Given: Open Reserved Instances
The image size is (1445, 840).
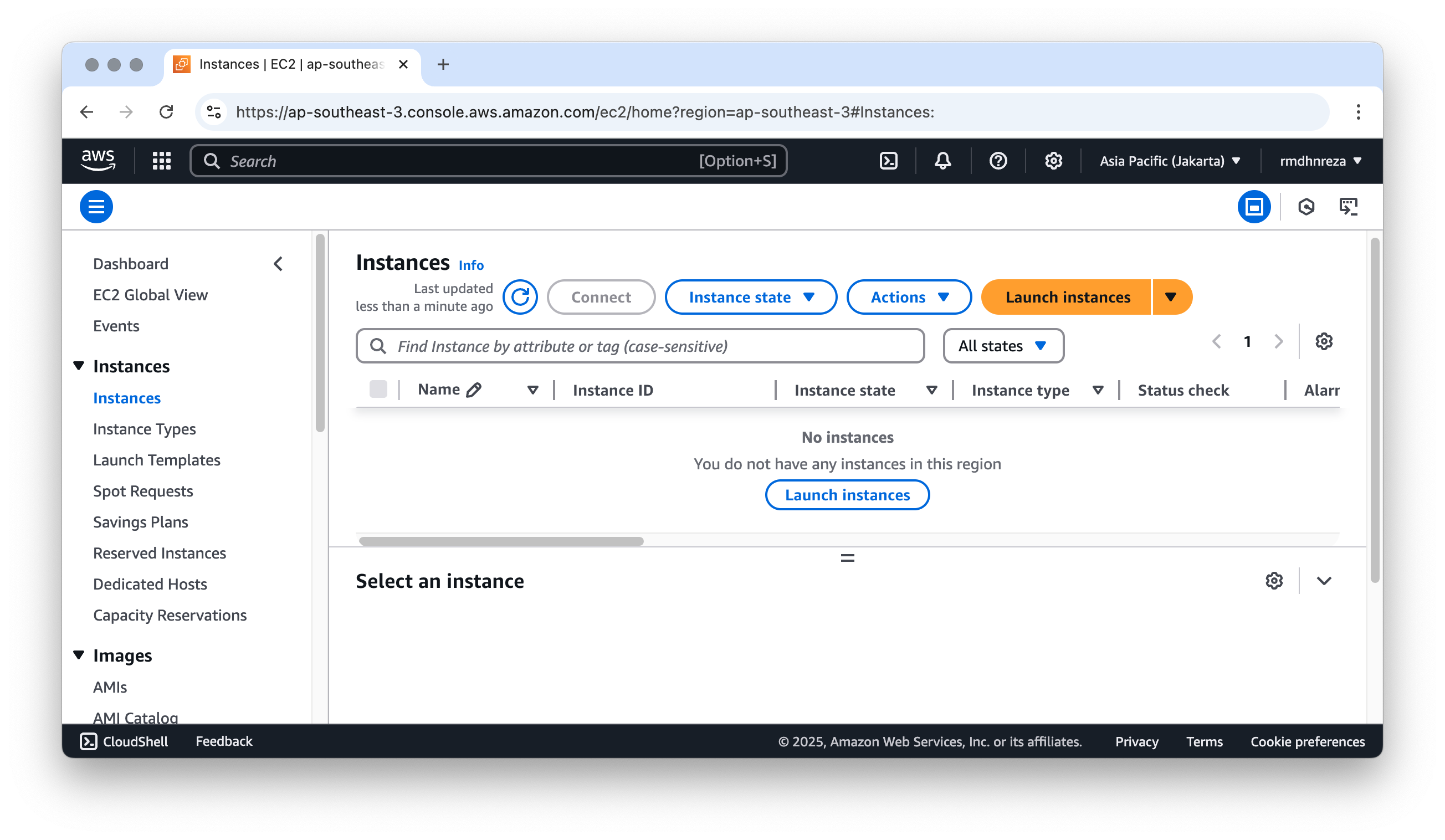Looking at the screenshot, I should click(160, 553).
